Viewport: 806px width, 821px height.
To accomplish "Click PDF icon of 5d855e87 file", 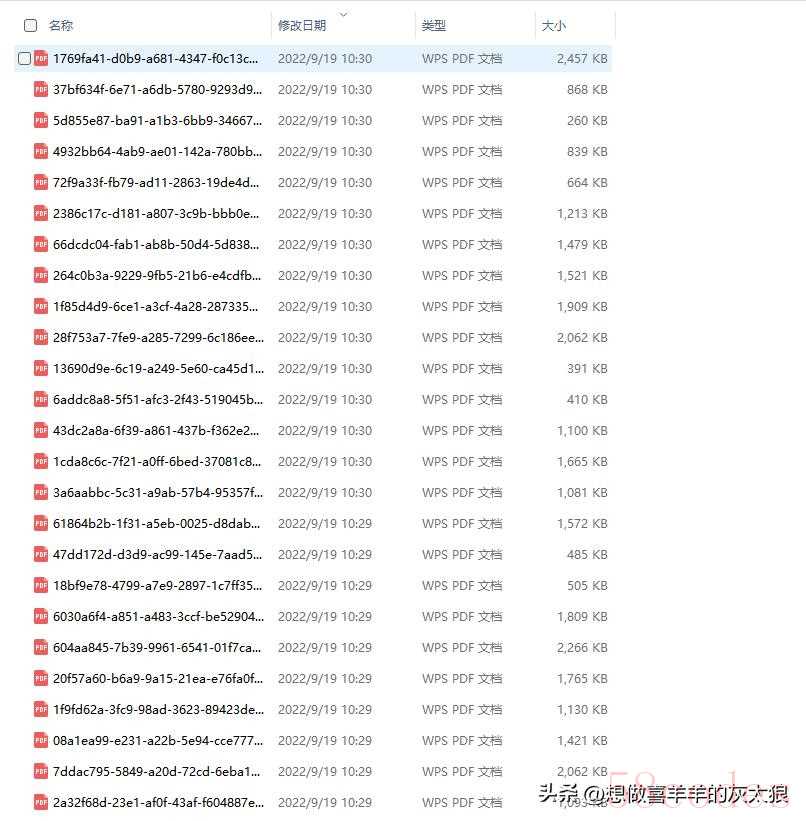I will [x=41, y=120].
